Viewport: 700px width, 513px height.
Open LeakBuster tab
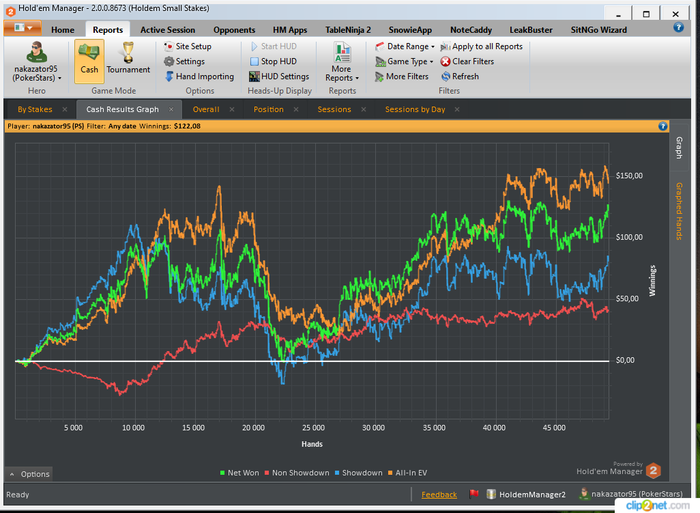(x=531, y=30)
